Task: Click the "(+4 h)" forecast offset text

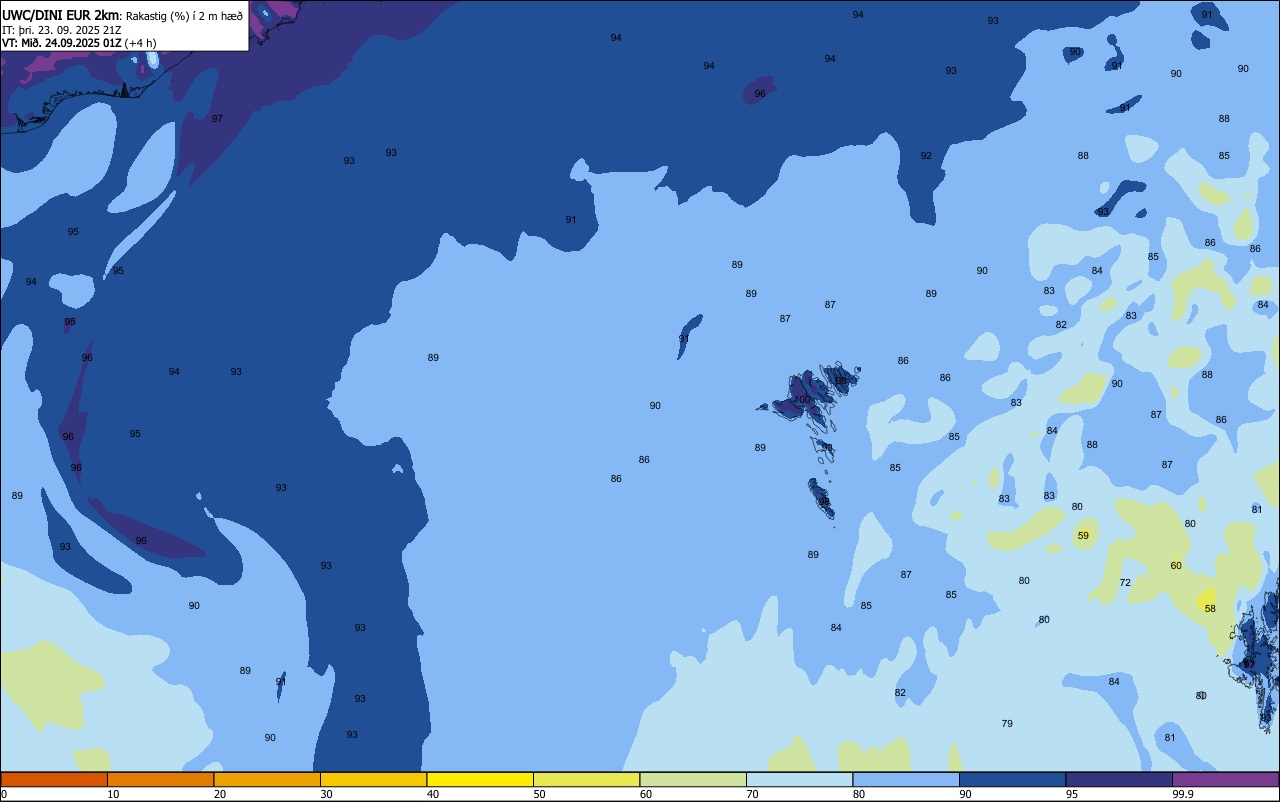Action: pos(142,43)
